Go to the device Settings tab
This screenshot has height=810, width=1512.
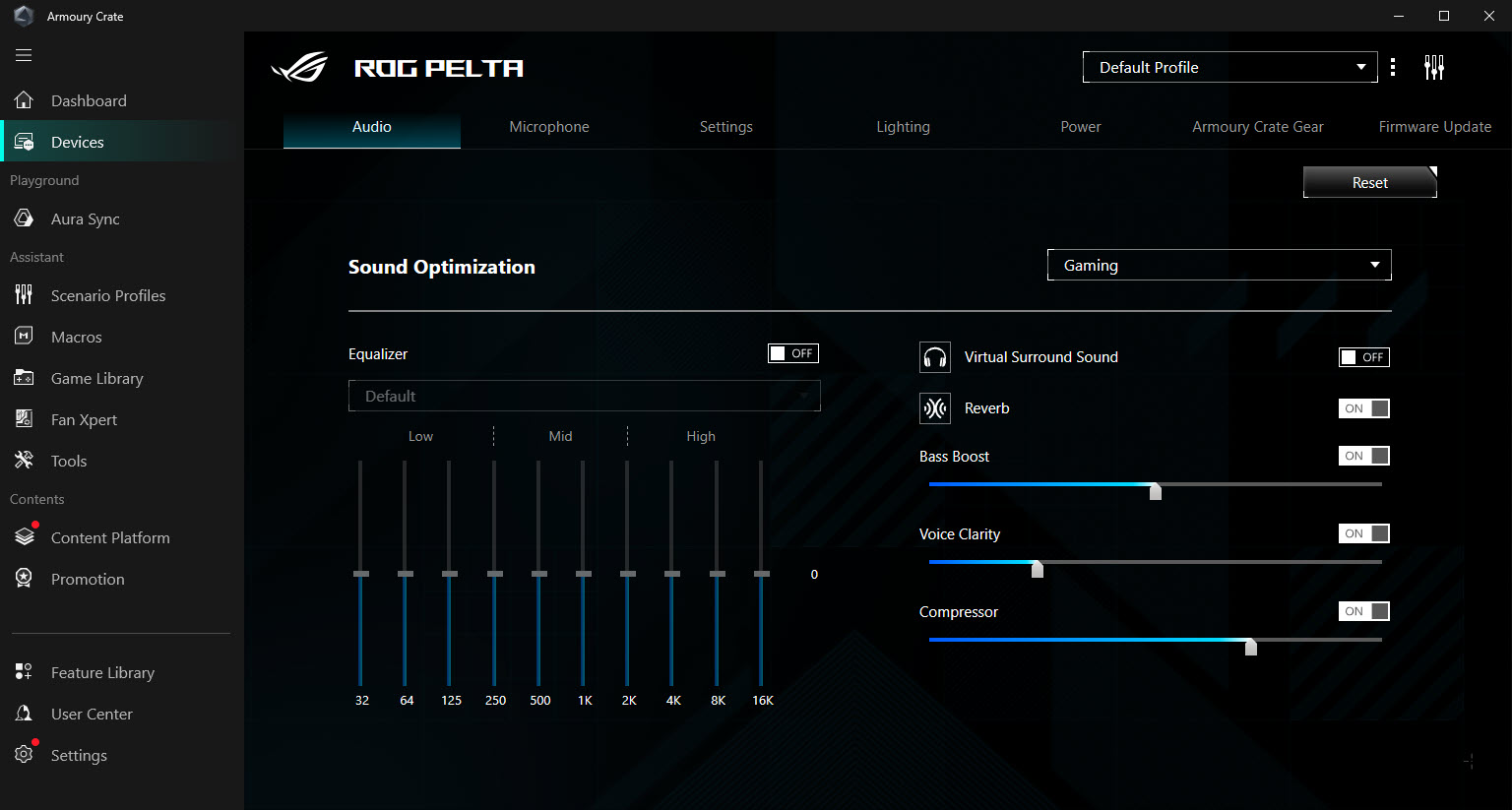tap(726, 127)
